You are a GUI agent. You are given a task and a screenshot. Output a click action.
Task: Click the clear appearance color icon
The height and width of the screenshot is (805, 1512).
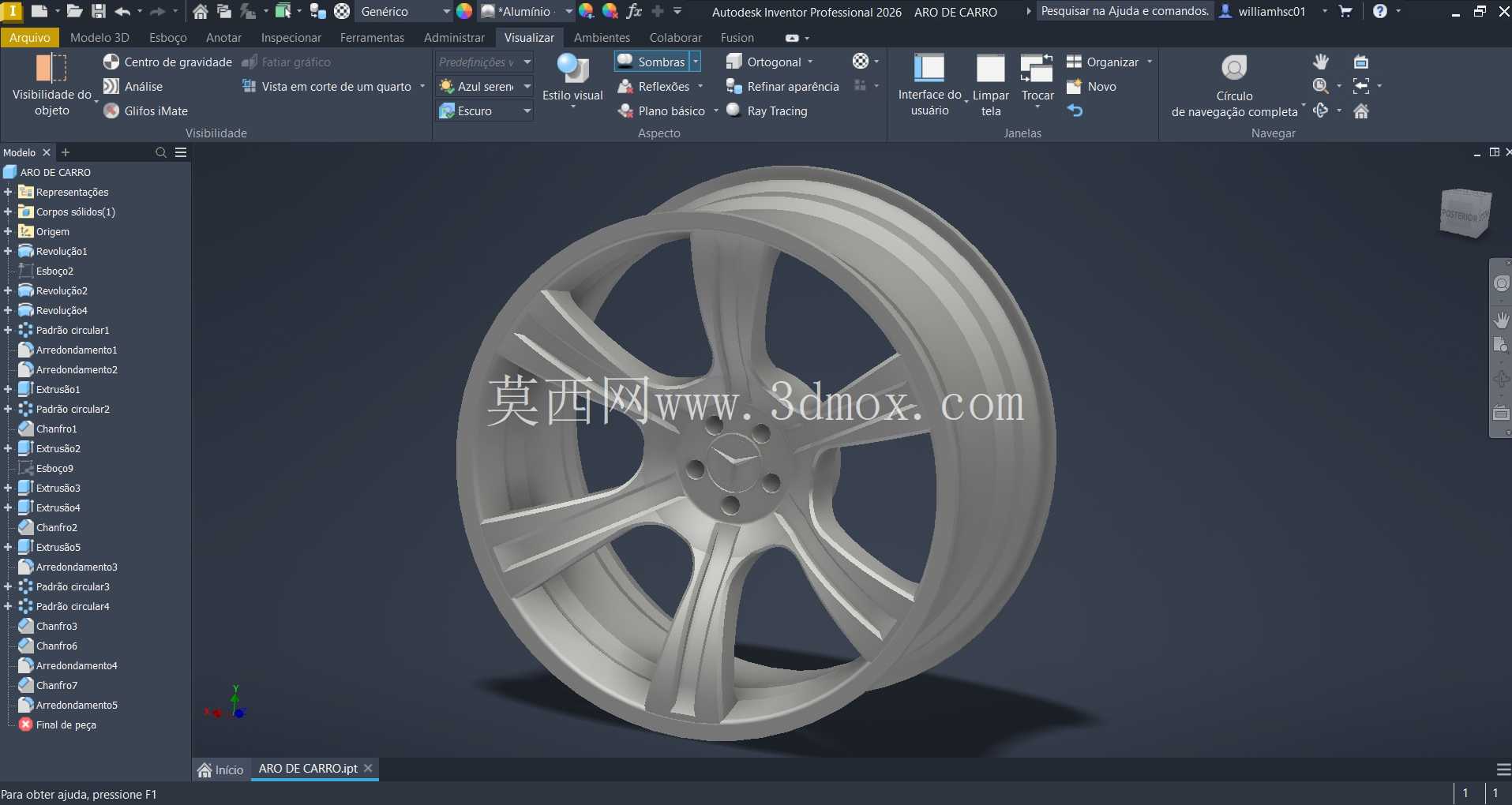tap(610, 11)
